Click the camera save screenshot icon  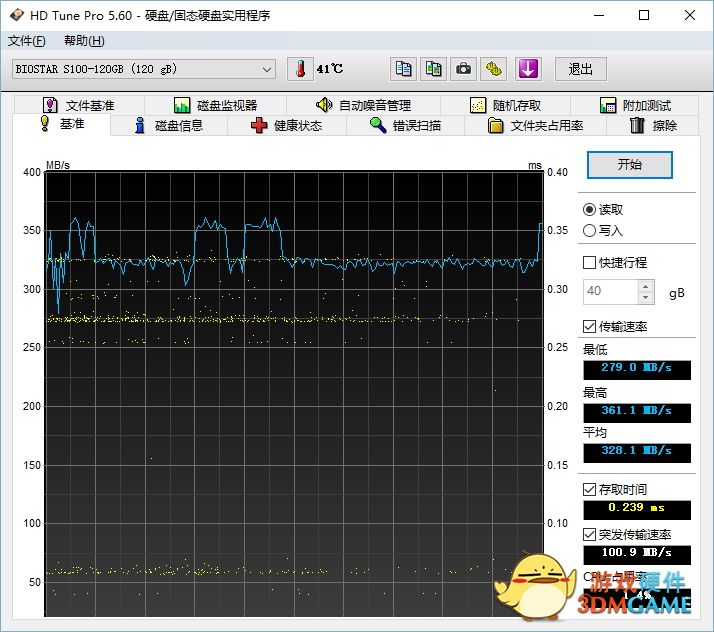464,69
